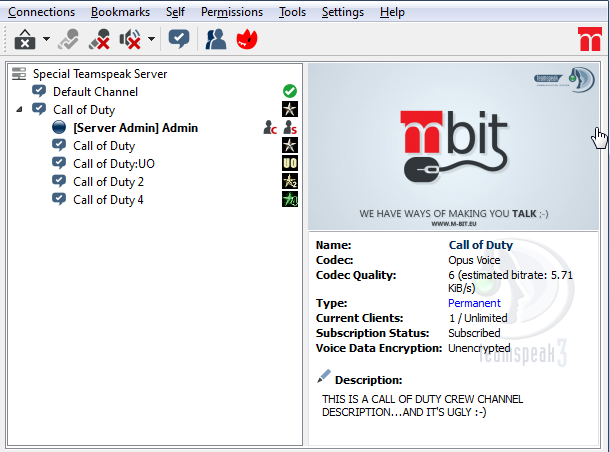Click the TeamSpeak logo in banner corner

coord(564,79)
